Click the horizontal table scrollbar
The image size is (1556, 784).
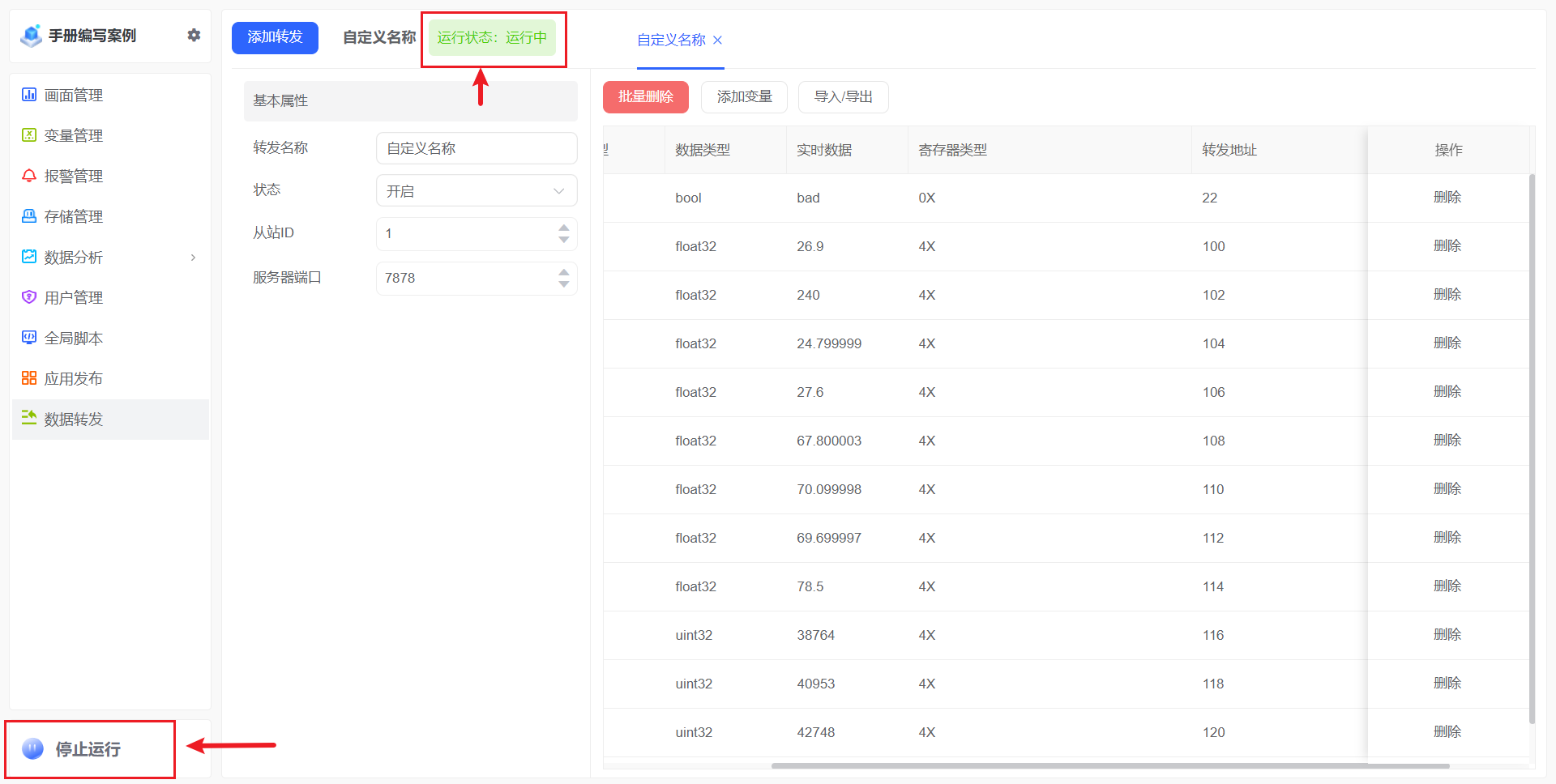[1110, 765]
